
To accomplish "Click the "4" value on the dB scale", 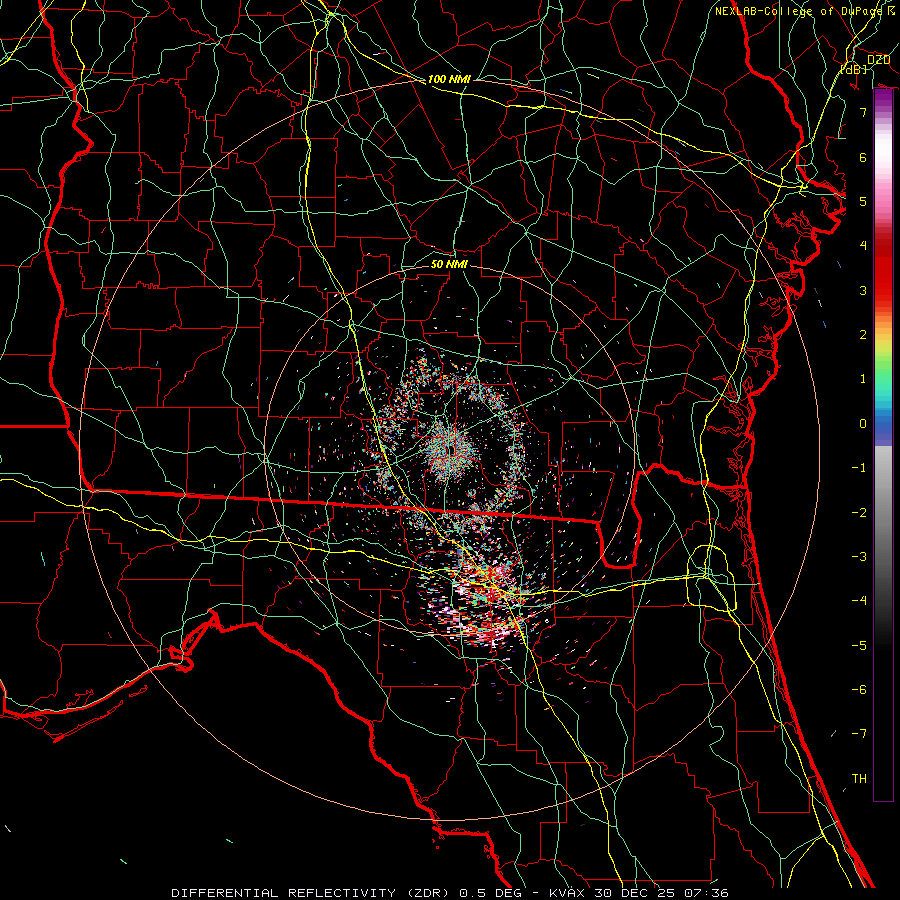I will click(863, 246).
